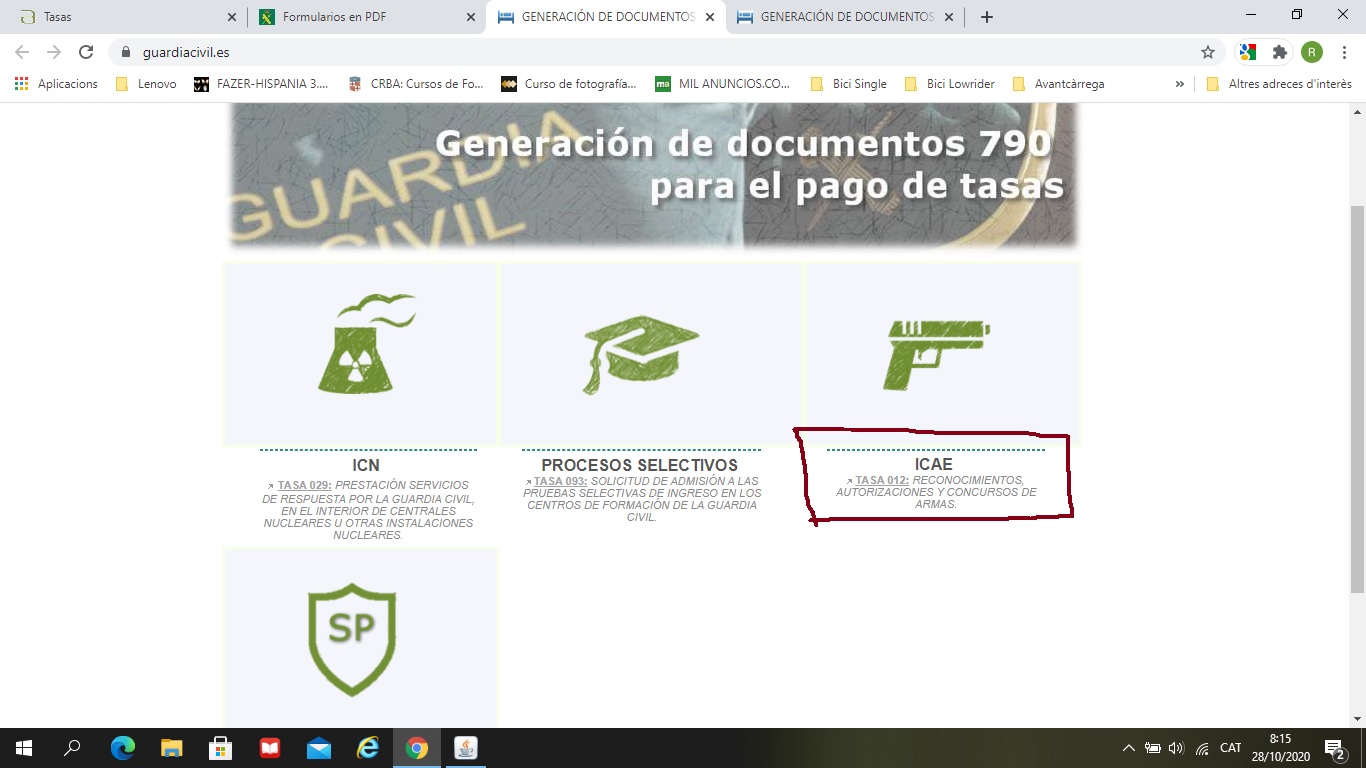This screenshot has width=1366, height=768.
Task: Click the address bar showing guardiacivil.es
Action: point(650,52)
